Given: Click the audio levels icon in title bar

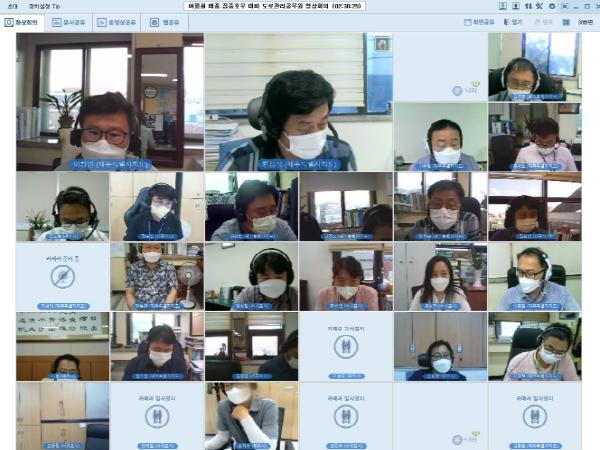Looking at the screenshot, I should point(526,6).
